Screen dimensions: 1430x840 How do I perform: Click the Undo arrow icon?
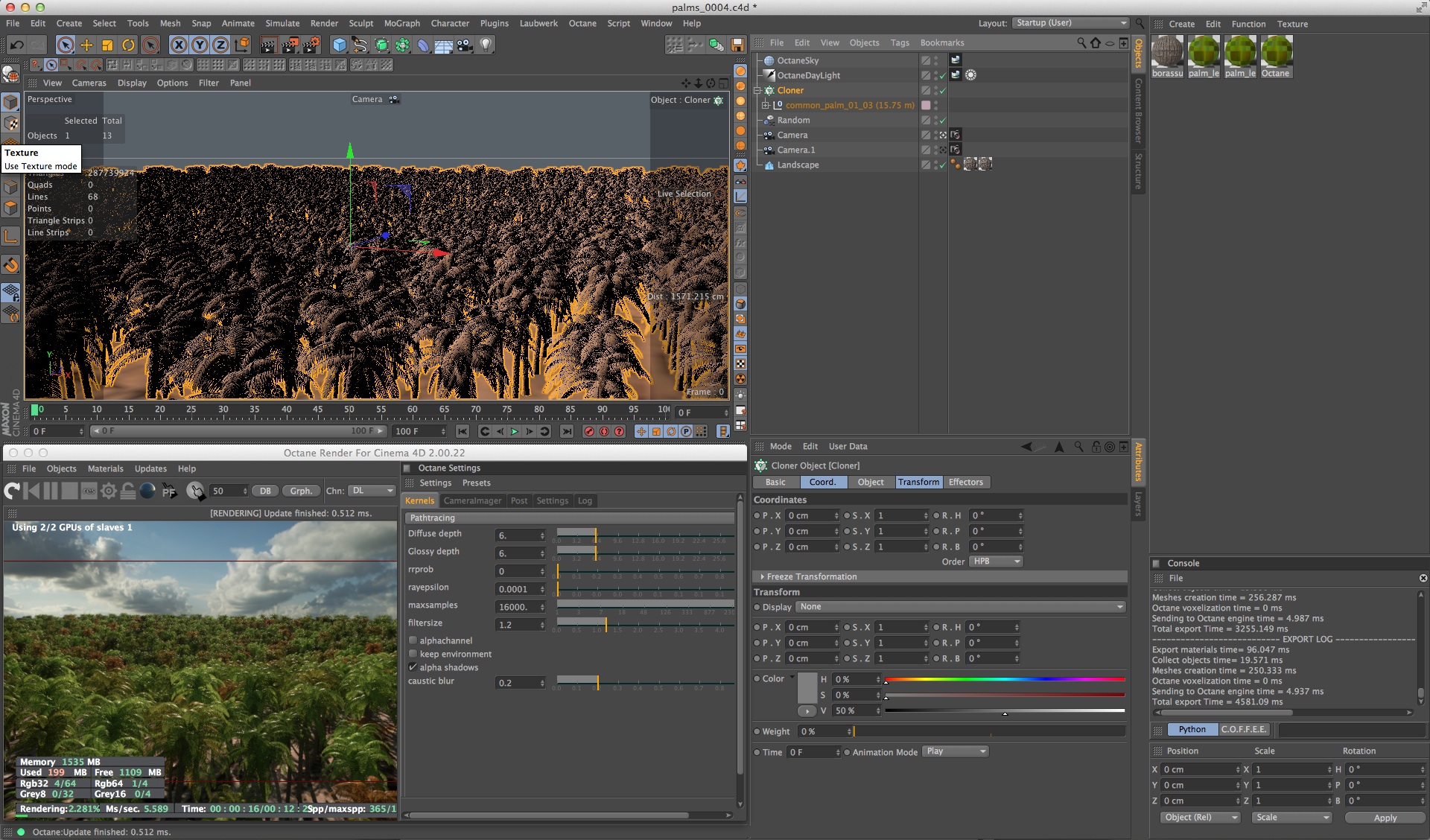coord(16,45)
